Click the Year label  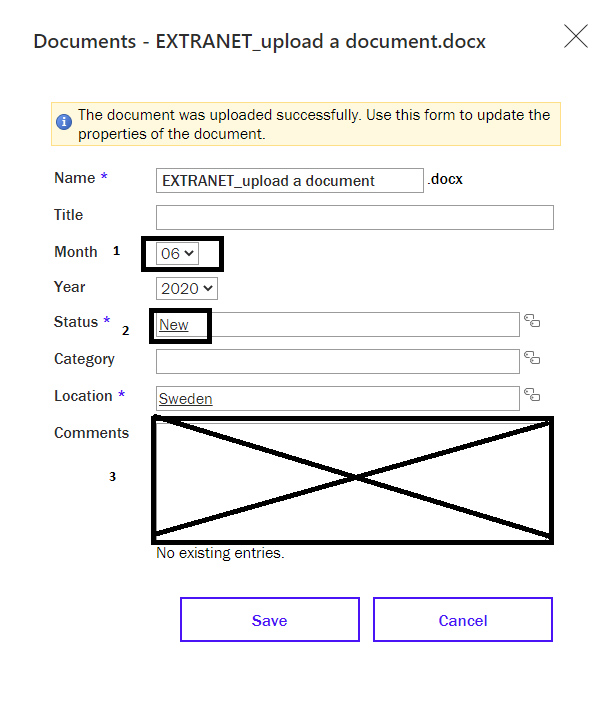[69, 287]
